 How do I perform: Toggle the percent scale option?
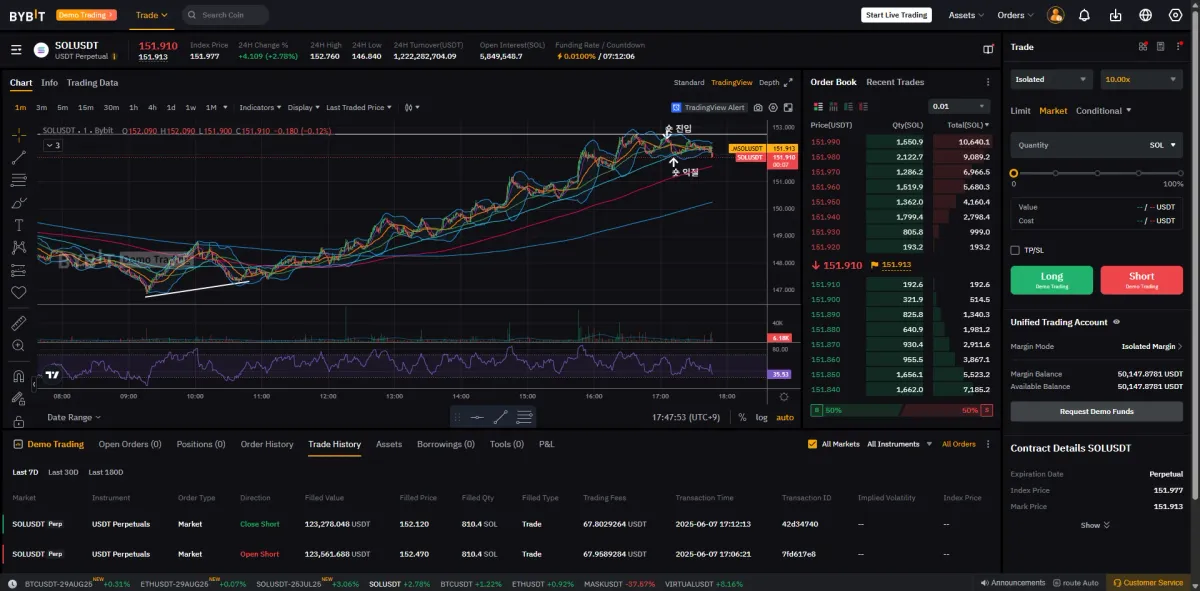click(x=742, y=417)
